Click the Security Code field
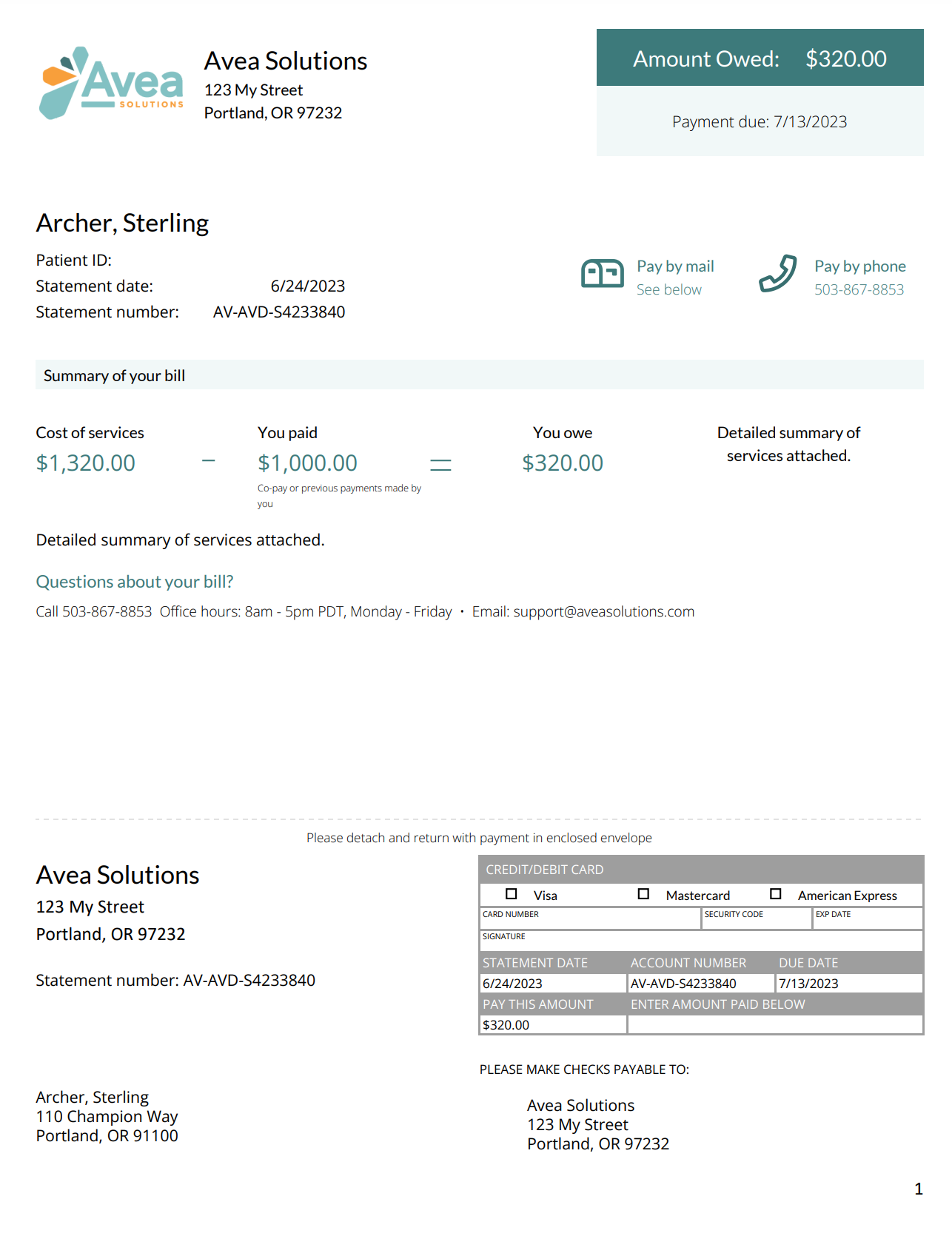The height and width of the screenshot is (1236, 952). [x=757, y=918]
